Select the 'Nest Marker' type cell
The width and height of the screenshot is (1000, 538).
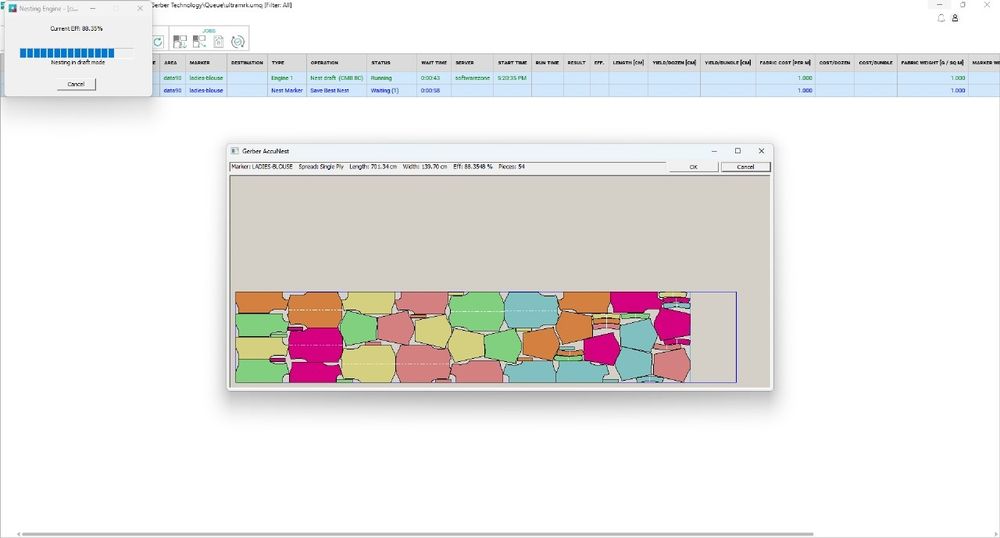coord(287,91)
